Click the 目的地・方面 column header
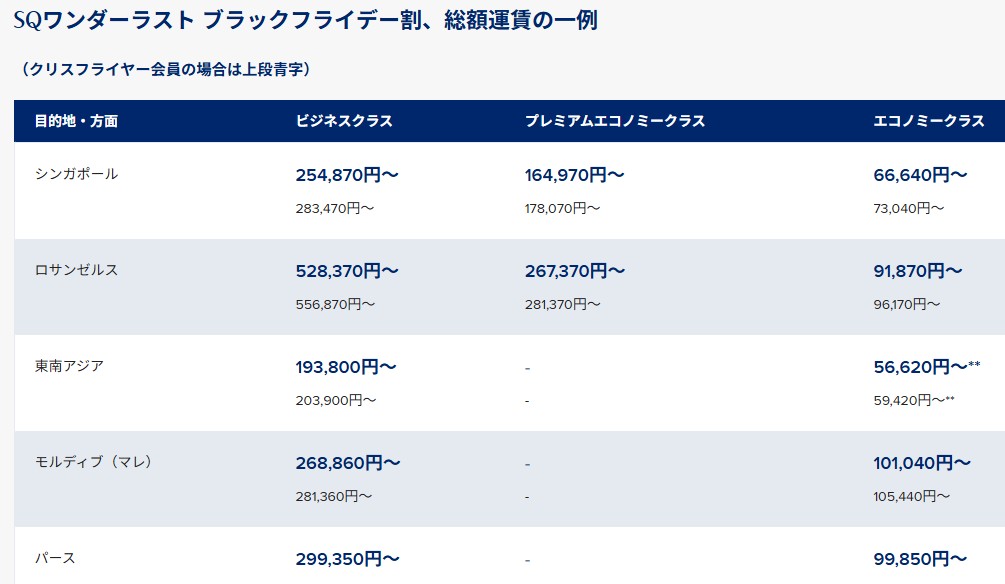Image resolution: width=1005 pixels, height=584 pixels. (76, 121)
